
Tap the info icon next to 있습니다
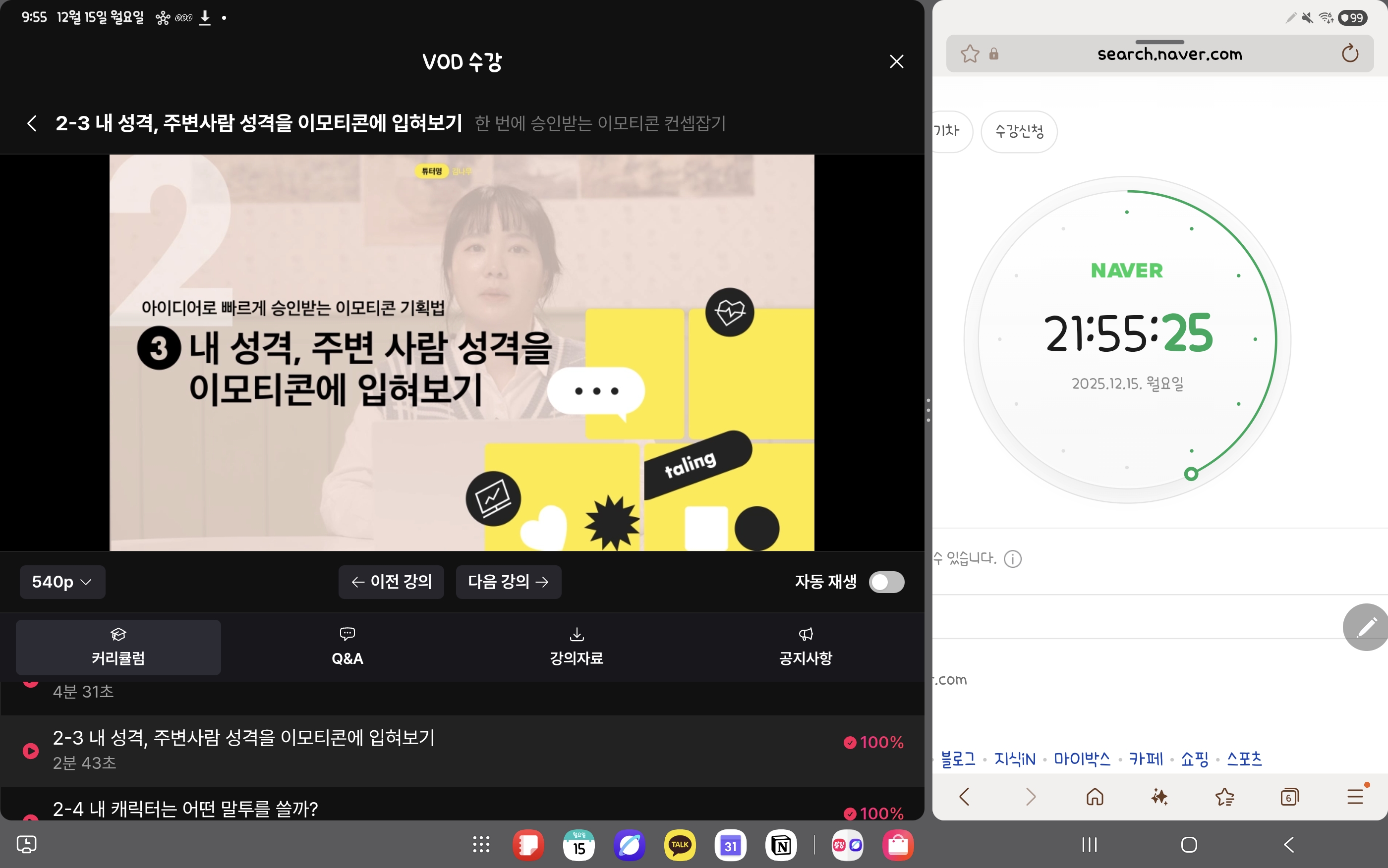coord(1012,558)
